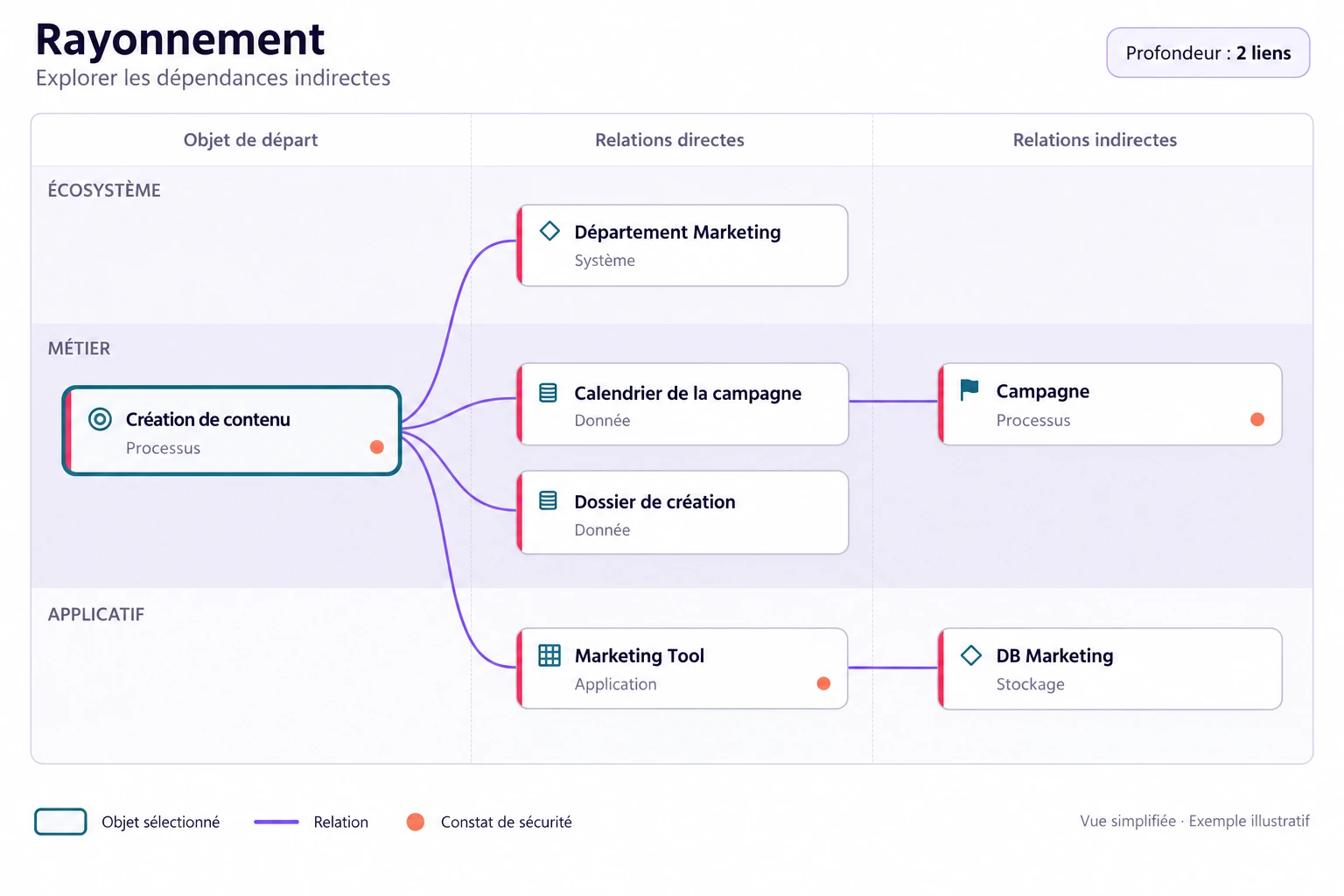Image resolution: width=1344 pixels, height=896 pixels.
Task: Click the flag icon on Campagne
Action: coord(969,390)
